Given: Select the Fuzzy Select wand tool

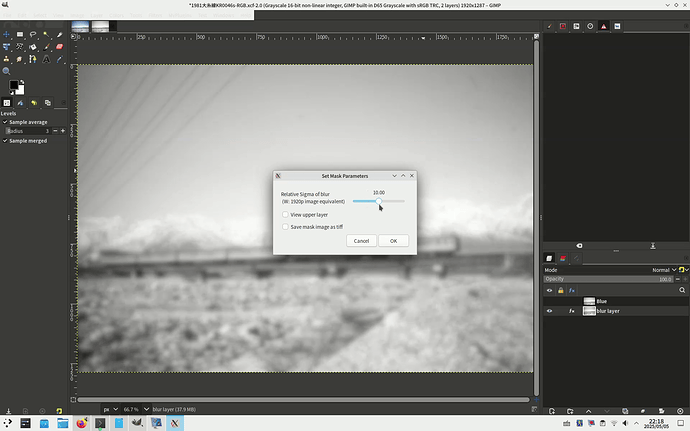Looking at the screenshot, I should (x=46, y=34).
